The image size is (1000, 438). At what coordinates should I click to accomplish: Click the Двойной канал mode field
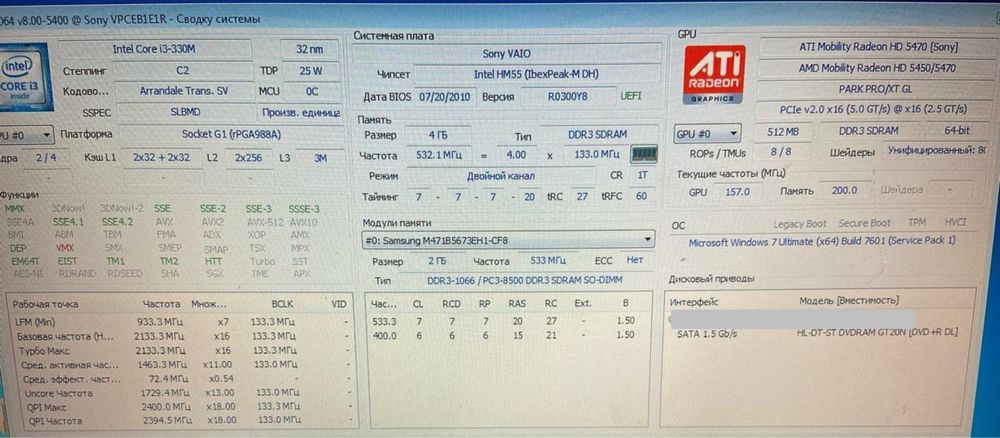[x=501, y=175]
